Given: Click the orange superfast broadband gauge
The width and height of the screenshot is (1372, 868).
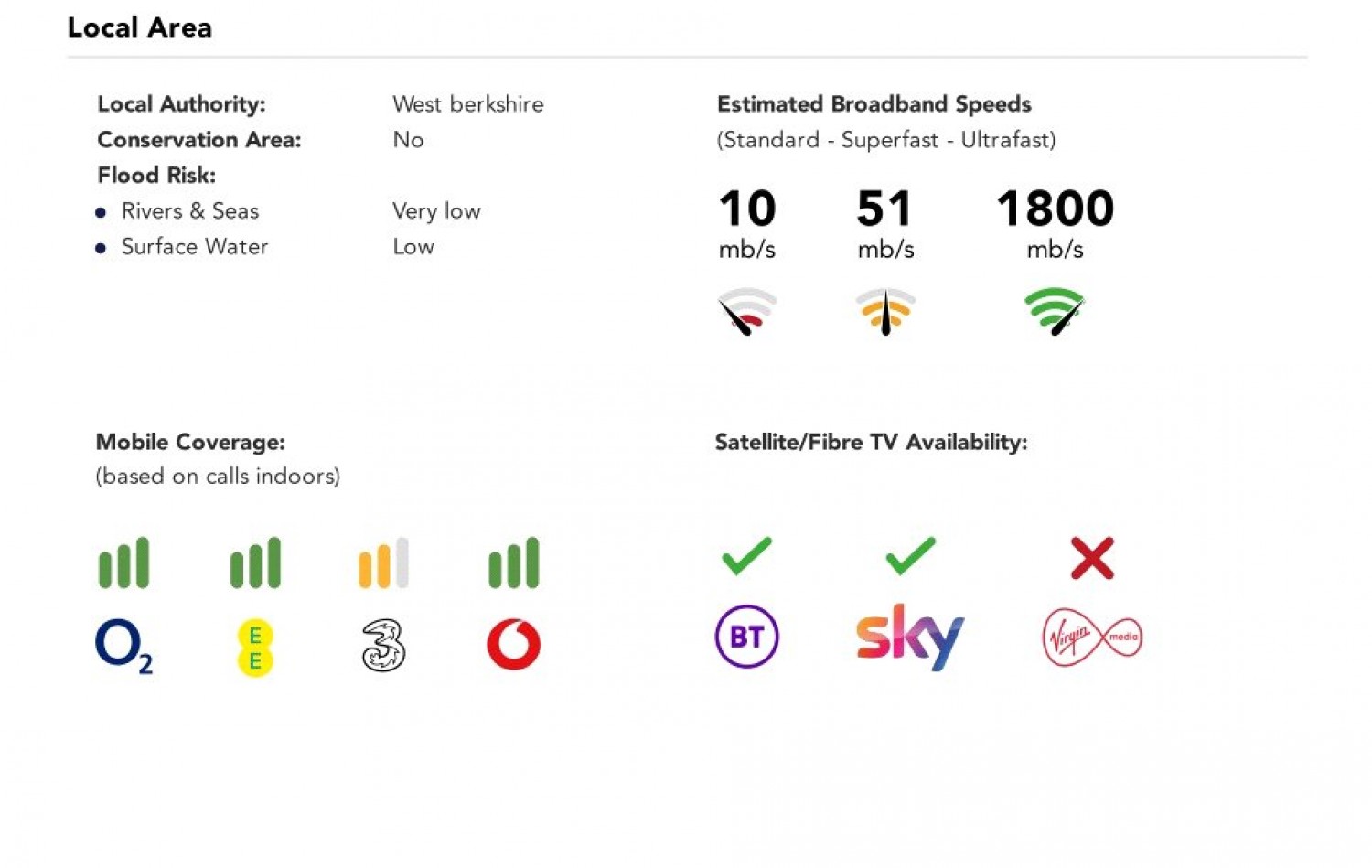Looking at the screenshot, I should 885,311.
